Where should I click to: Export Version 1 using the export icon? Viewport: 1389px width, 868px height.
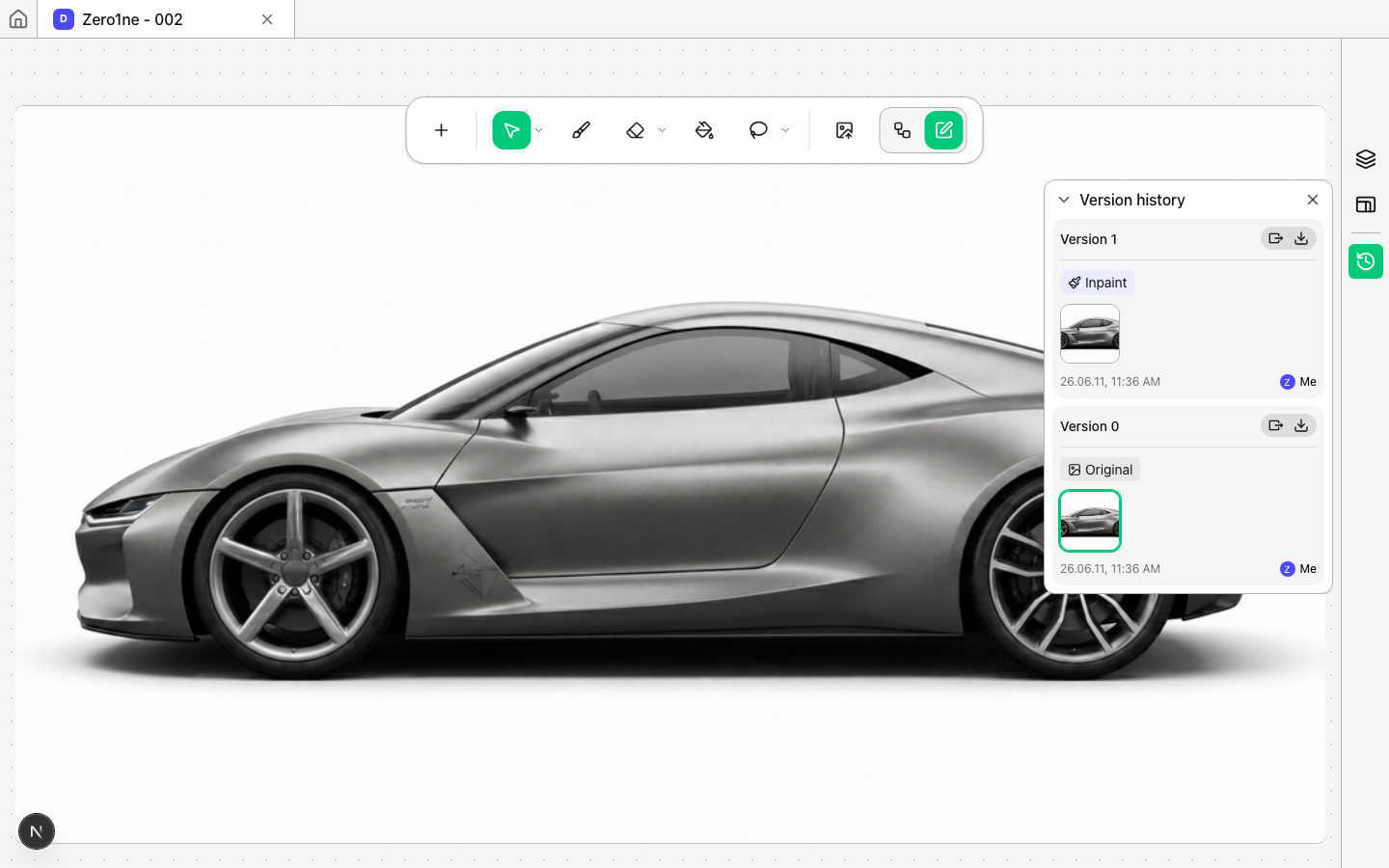1275,238
